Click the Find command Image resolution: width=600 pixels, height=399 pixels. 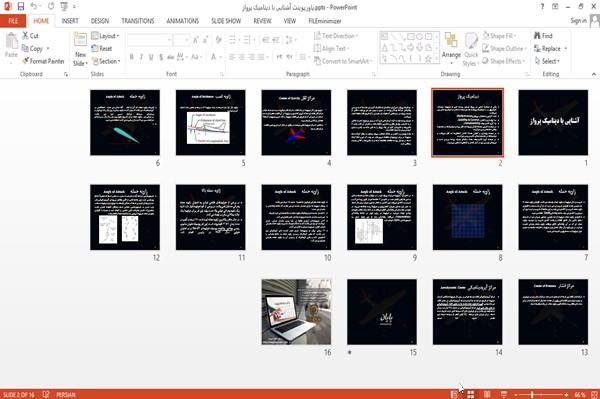(543, 36)
